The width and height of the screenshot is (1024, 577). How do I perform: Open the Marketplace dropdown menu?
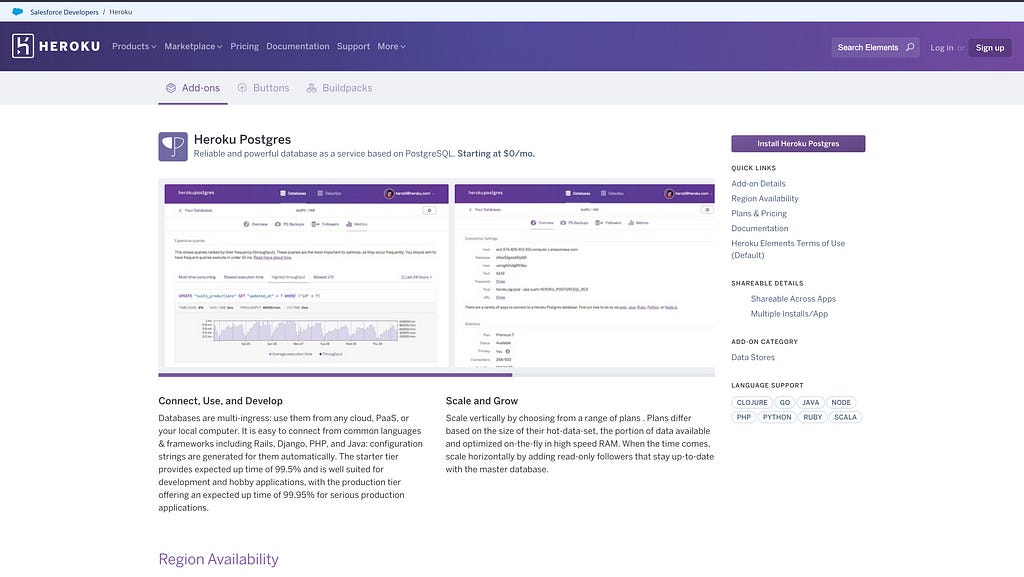[193, 46]
